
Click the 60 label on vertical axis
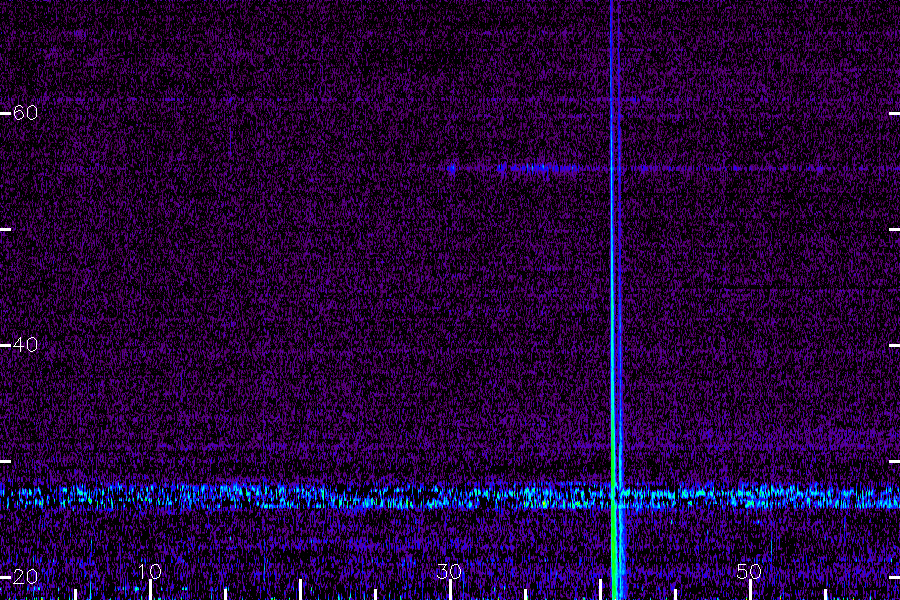(x=25, y=113)
